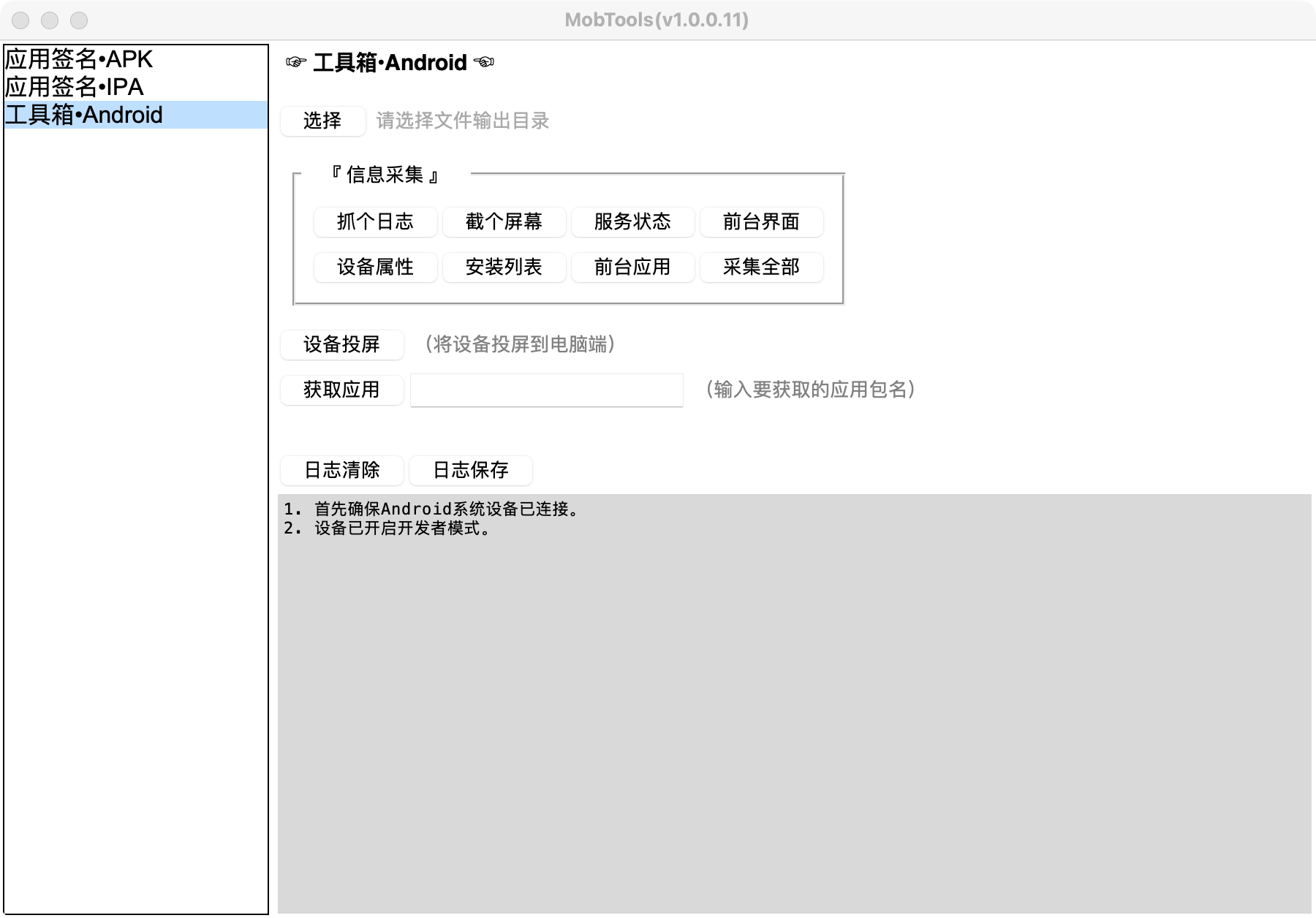Click the left pointing-hand icon beside heading
The width and height of the screenshot is (1316, 918).
295,63
